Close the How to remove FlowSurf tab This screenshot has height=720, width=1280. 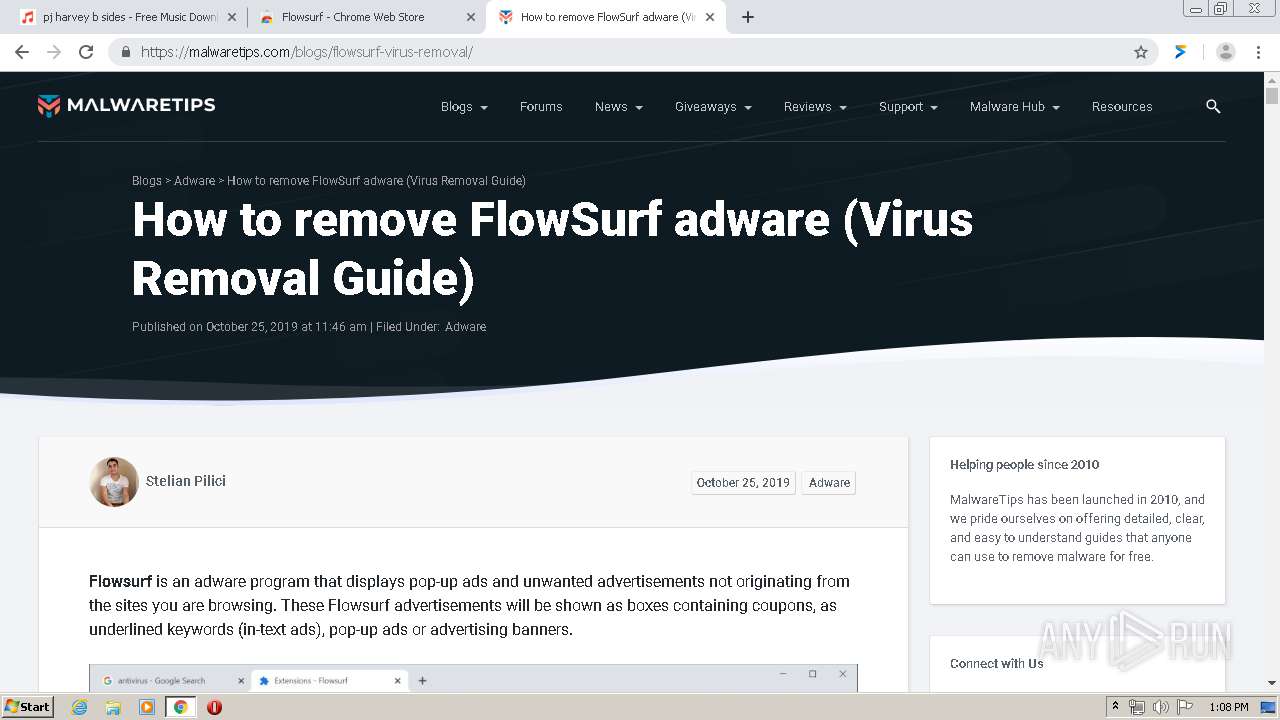click(x=710, y=17)
